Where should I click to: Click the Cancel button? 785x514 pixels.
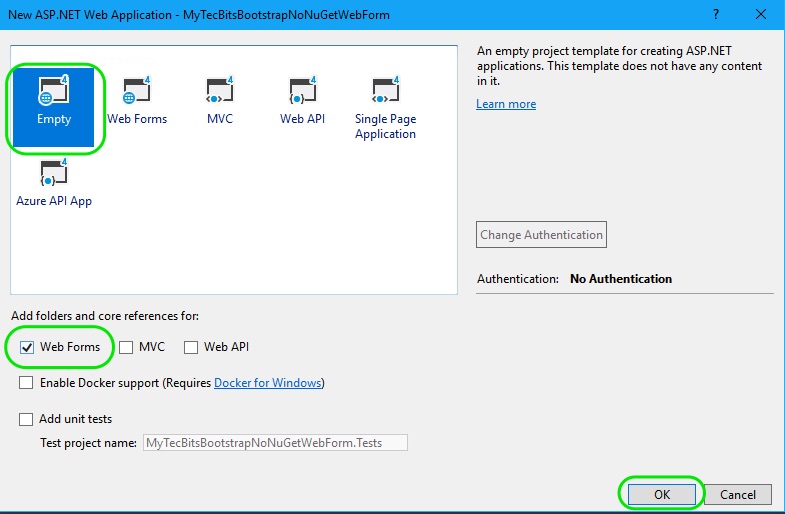tap(738, 494)
